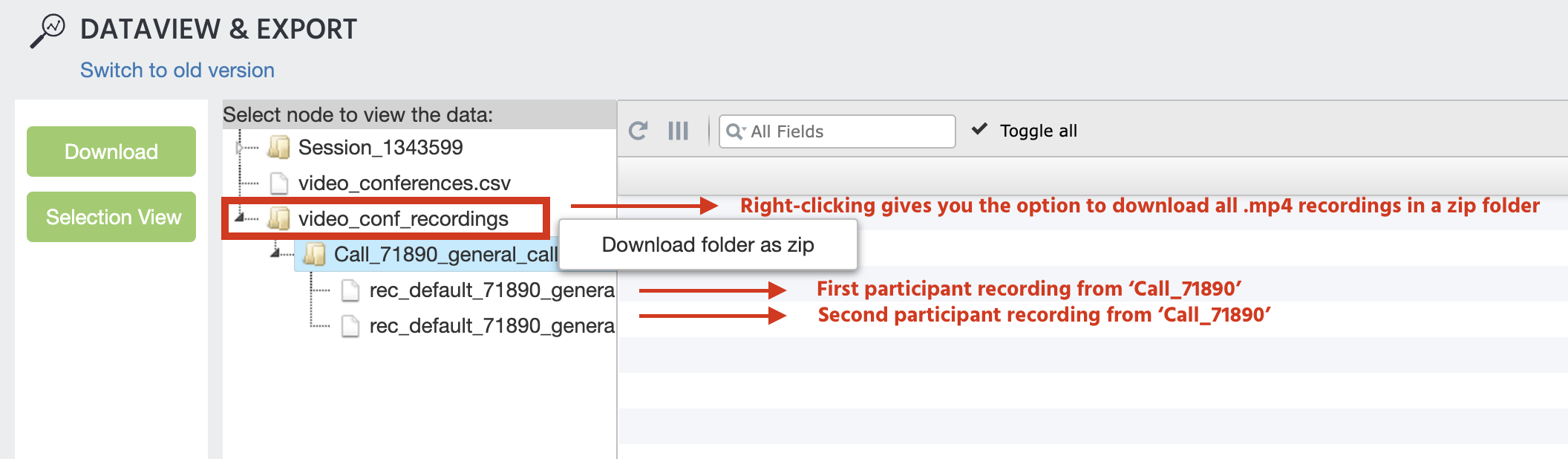The width and height of the screenshot is (1568, 459).
Task: Click the video_conf_recordings folder icon
Action: [x=279, y=218]
